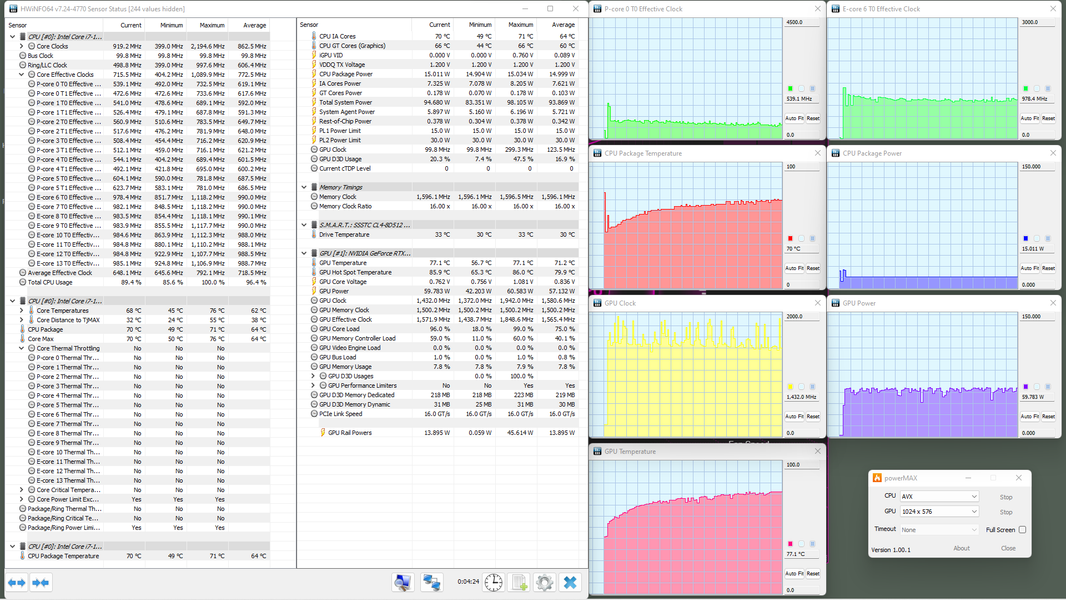Enable the Full Screen checkbox in powerMAX

click(x=1022, y=529)
